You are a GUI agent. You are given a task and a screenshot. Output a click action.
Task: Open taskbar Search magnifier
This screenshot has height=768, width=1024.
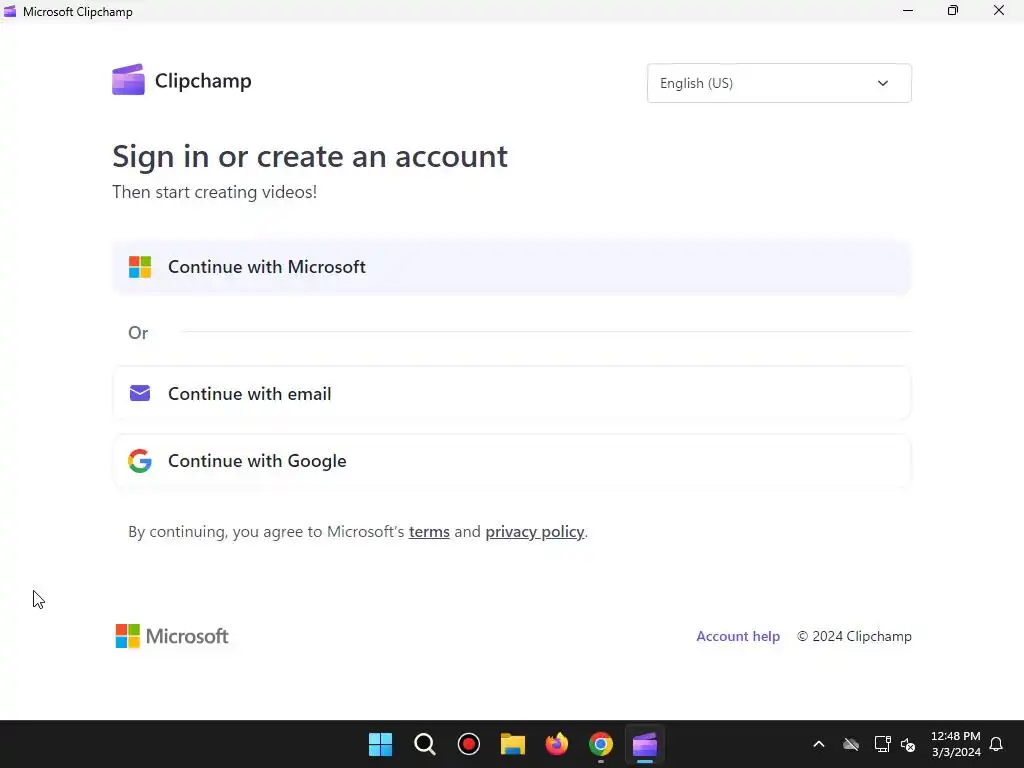(x=424, y=744)
